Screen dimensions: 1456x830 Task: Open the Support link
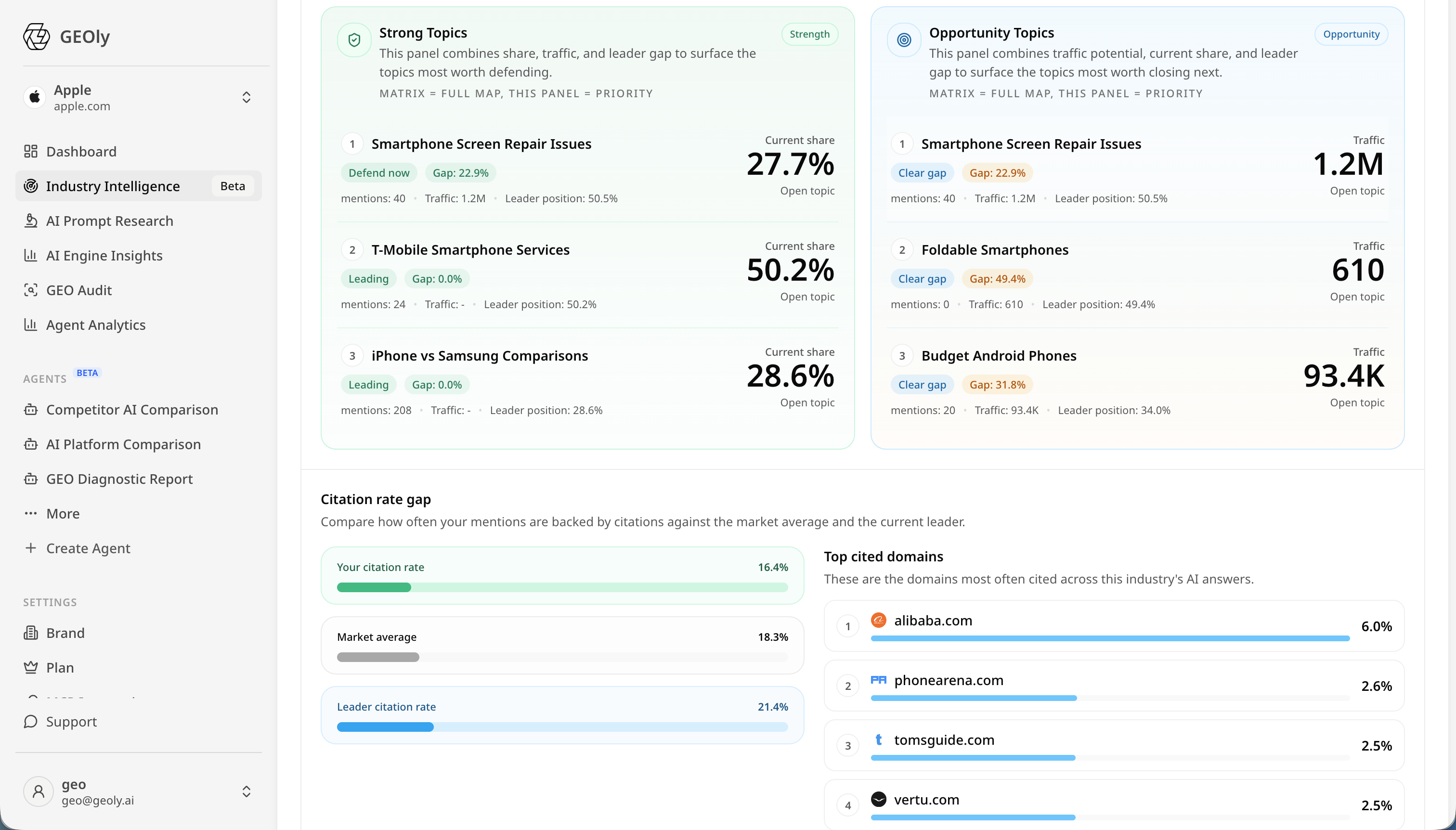139,722
